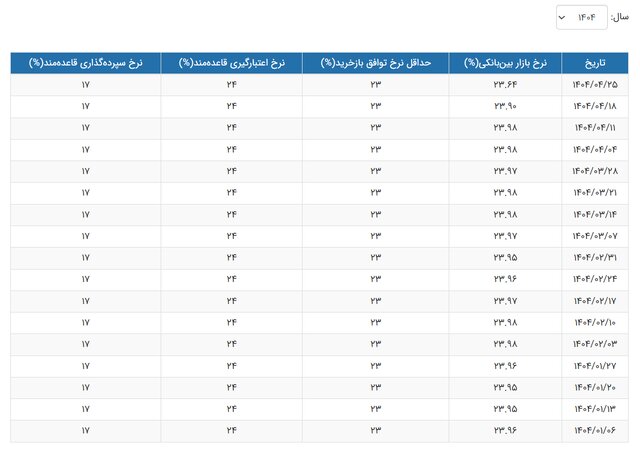Click the date cell 1404/03/07

point(595,235)
